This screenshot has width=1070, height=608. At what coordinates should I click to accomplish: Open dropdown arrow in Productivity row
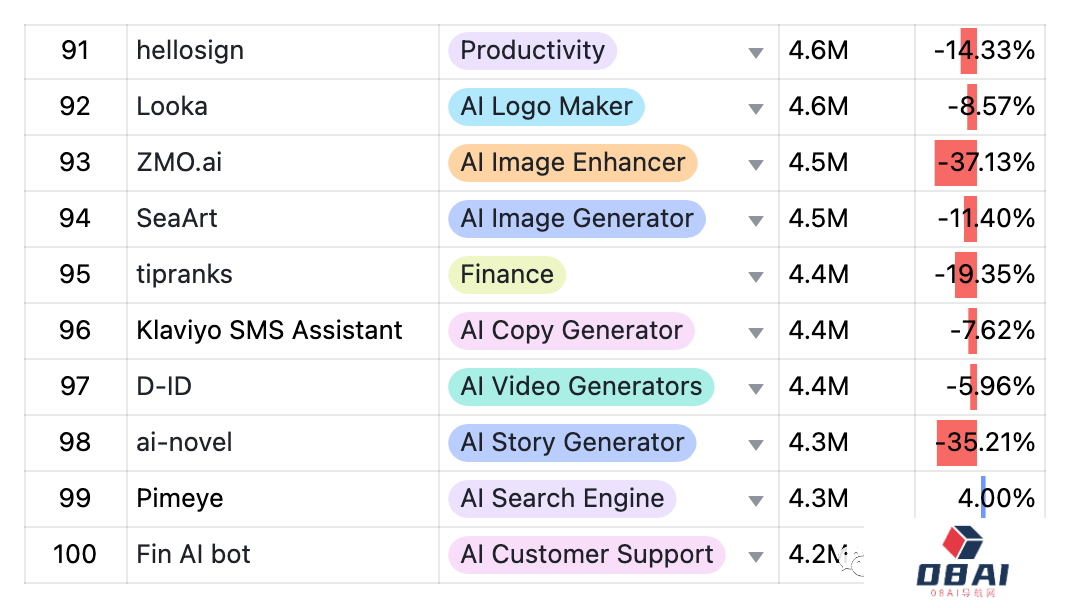(x=756, y=53)
